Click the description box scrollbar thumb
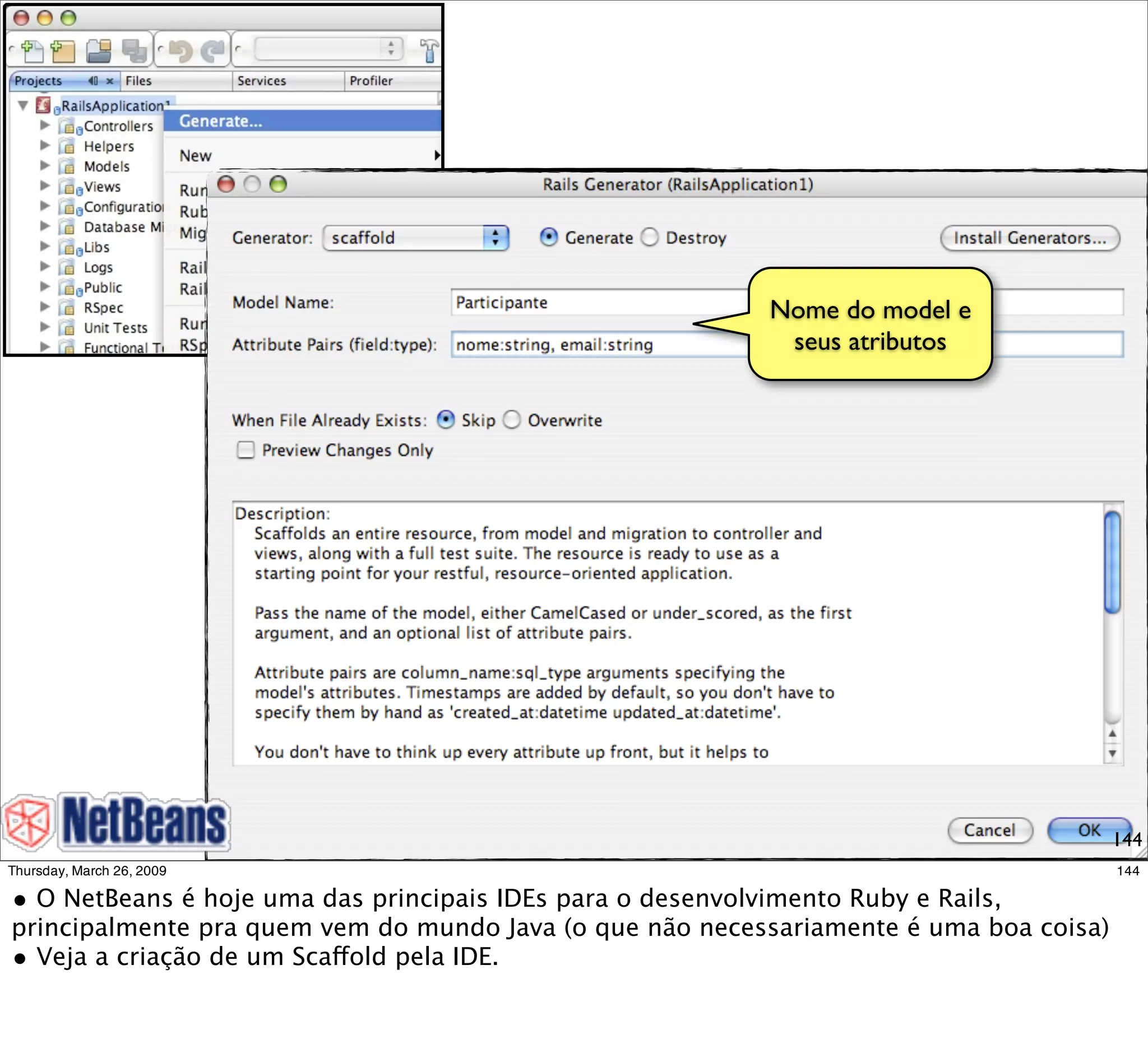Image resolution: width=1148 pixels, height=1058 pixels. (1112, 562)
